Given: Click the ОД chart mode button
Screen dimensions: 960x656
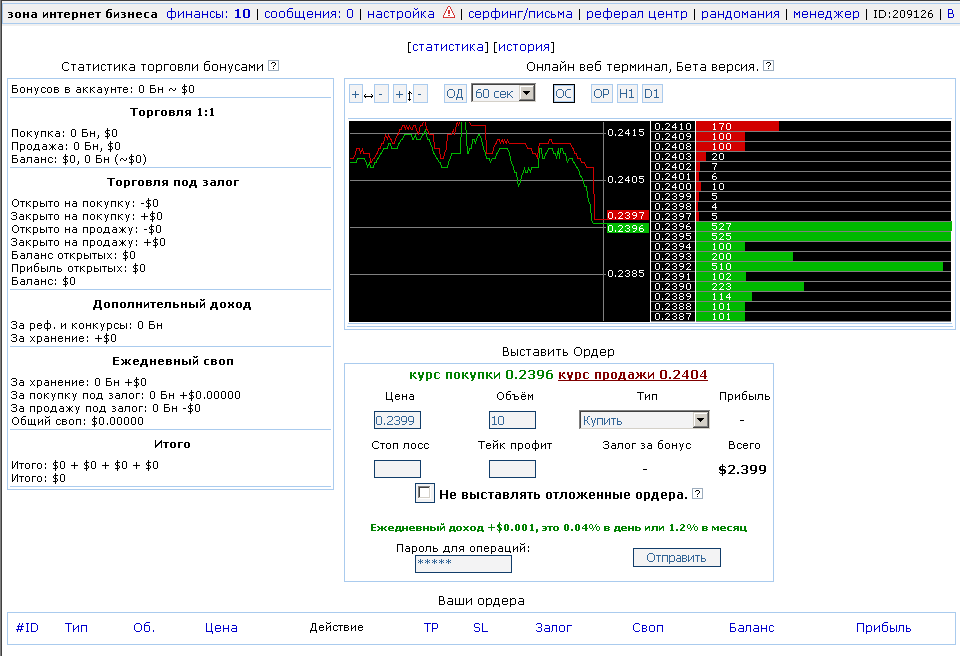Looking at the screenshot, I should (x=455, y=94).
